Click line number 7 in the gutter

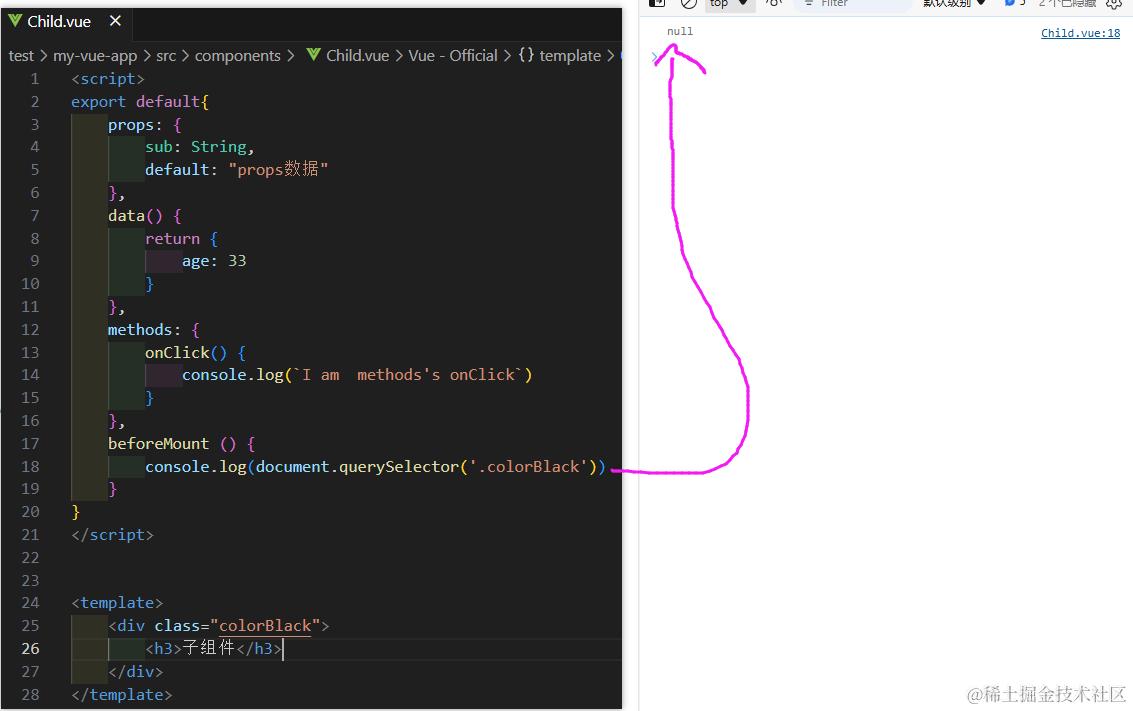34,215
